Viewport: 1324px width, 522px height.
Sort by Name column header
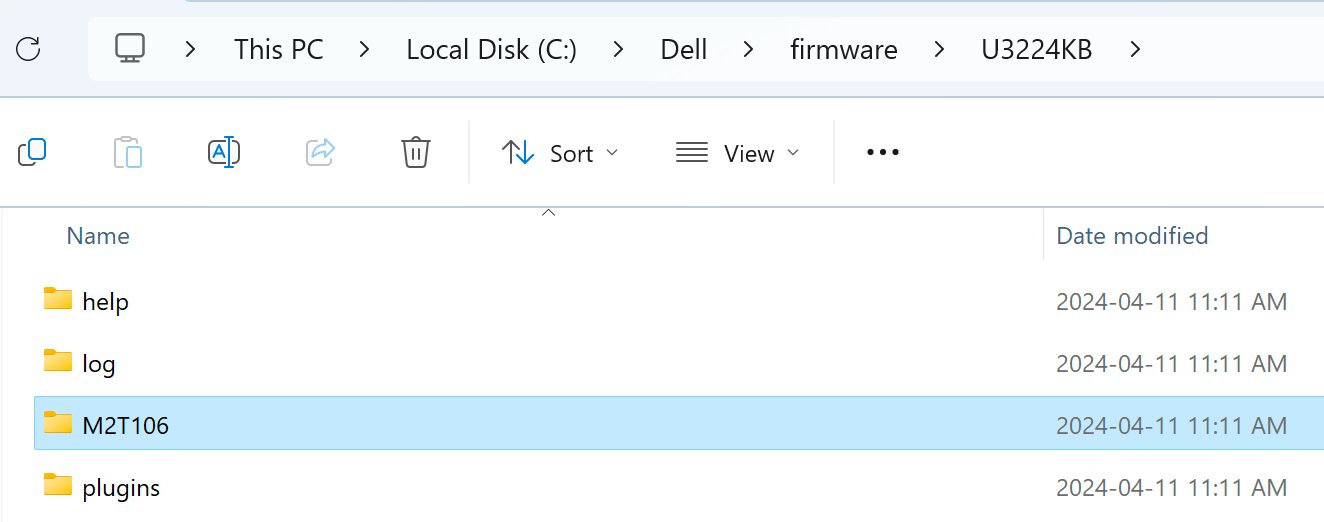coord(98,236)
